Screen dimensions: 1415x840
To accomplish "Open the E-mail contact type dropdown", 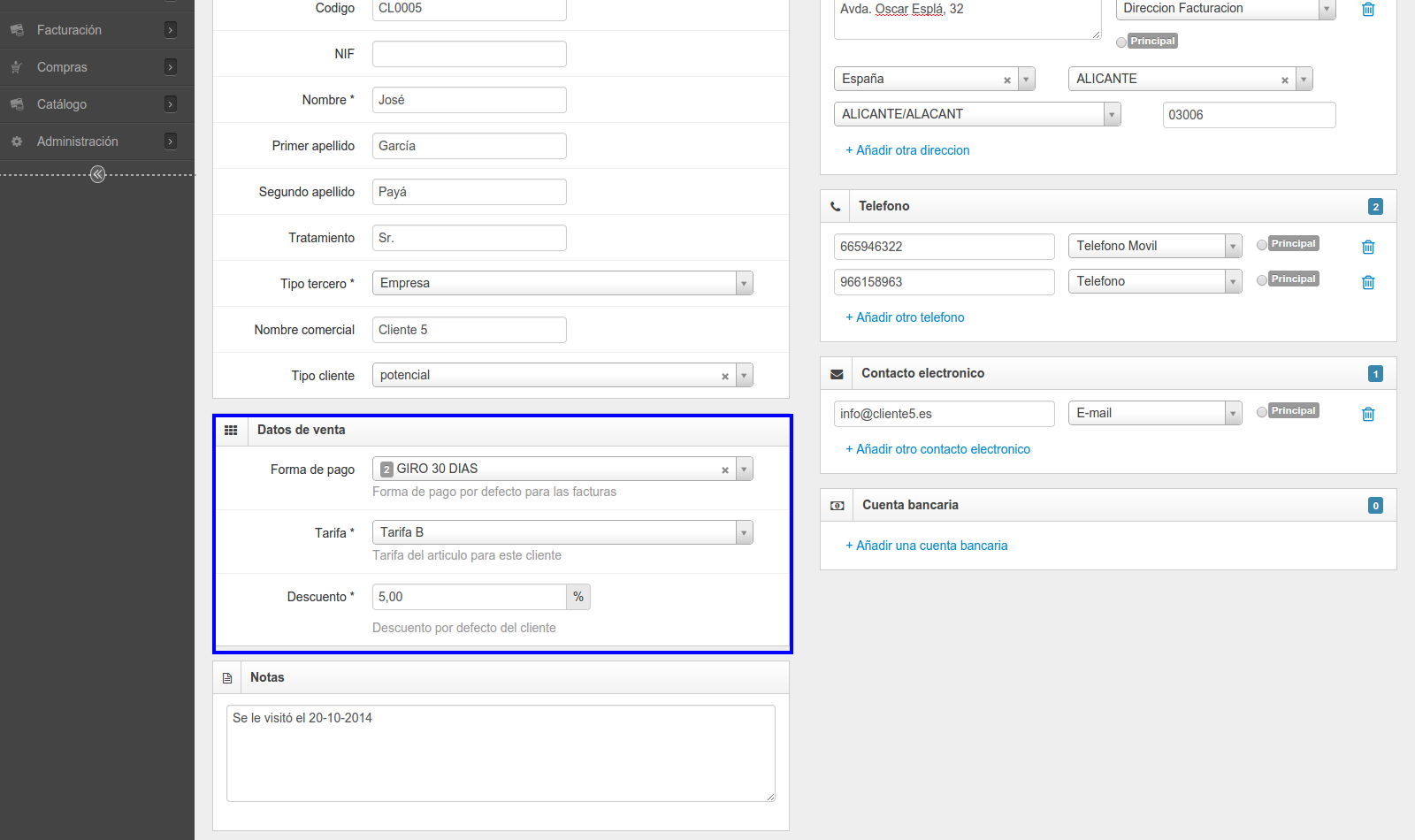I will coord(1155,413).
